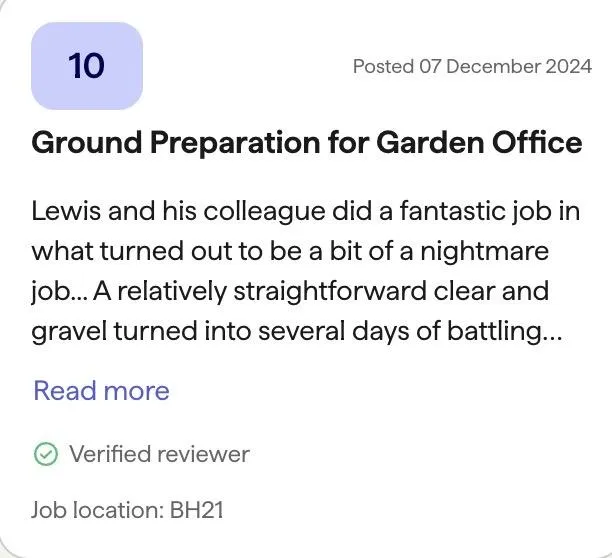Click the number 10 in the rating badge
Image resolution: width=612 pixels, height=558 pixels.
click(87, 66)
